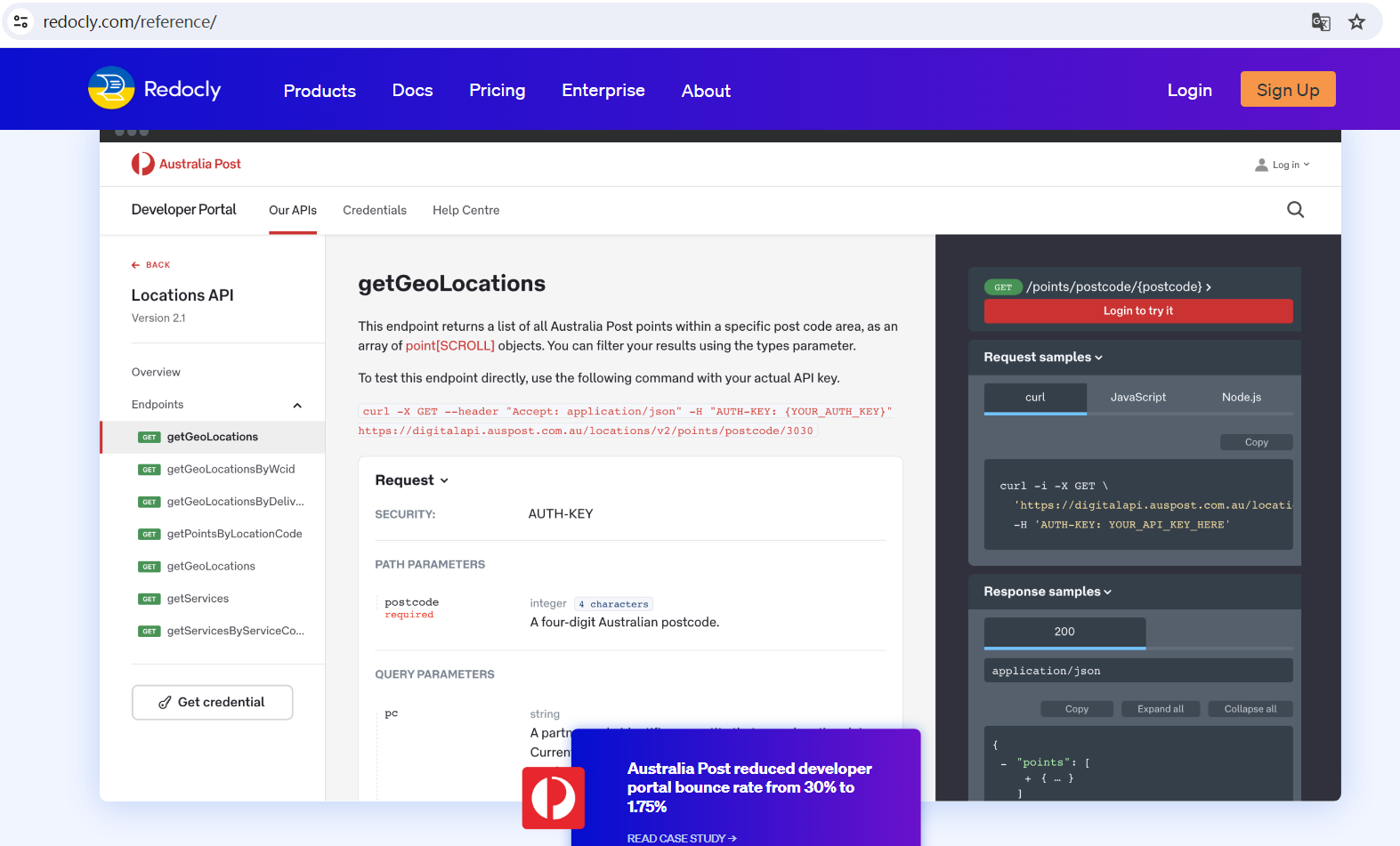Collapse the "points" array minus toggle

pyautogui.click(x=1004, y=763)
